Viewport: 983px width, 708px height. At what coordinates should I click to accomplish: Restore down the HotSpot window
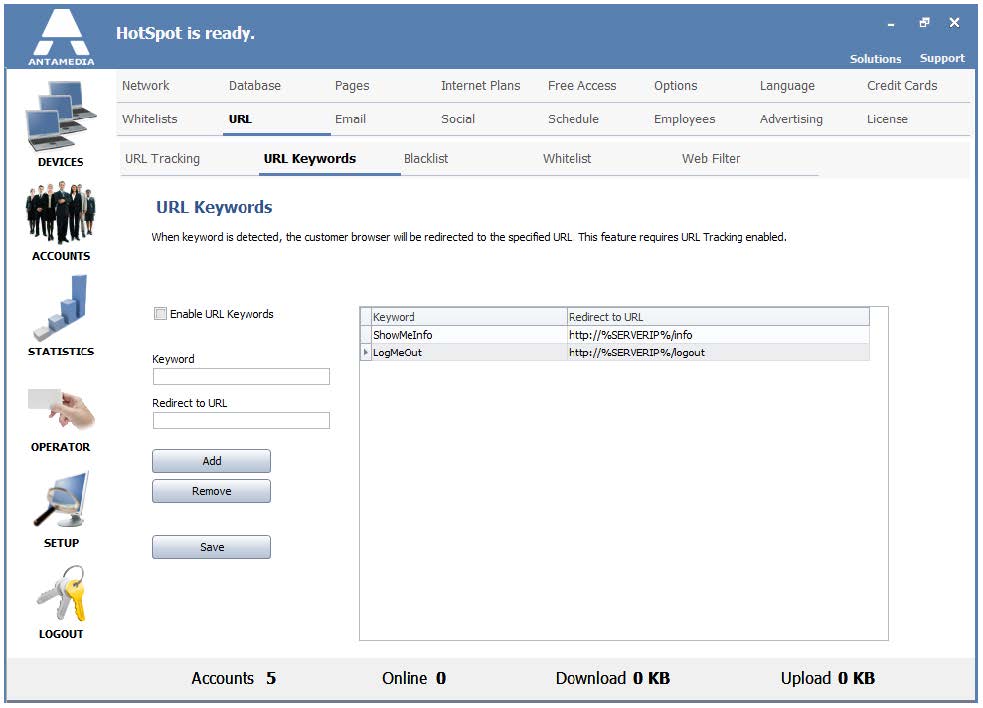[x=924, y=23]
